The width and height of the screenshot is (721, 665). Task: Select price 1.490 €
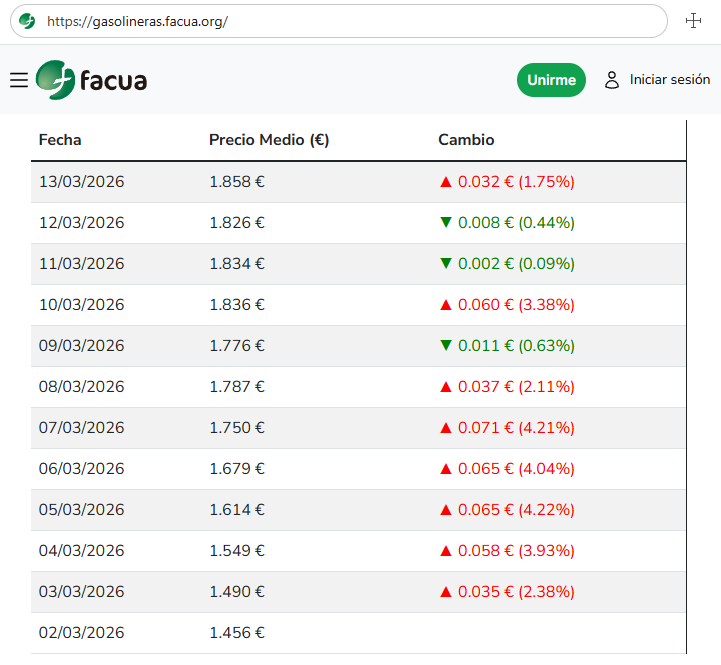[237, 591]
